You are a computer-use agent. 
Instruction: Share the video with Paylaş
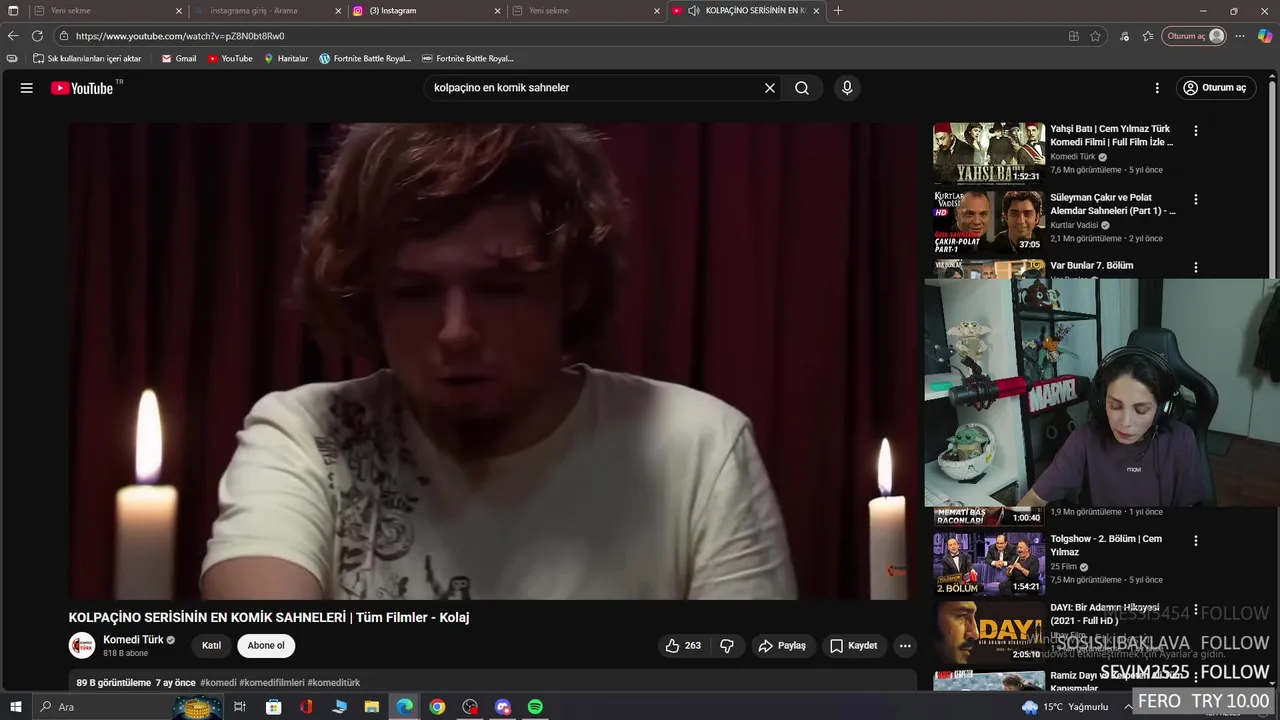point(782,646)
